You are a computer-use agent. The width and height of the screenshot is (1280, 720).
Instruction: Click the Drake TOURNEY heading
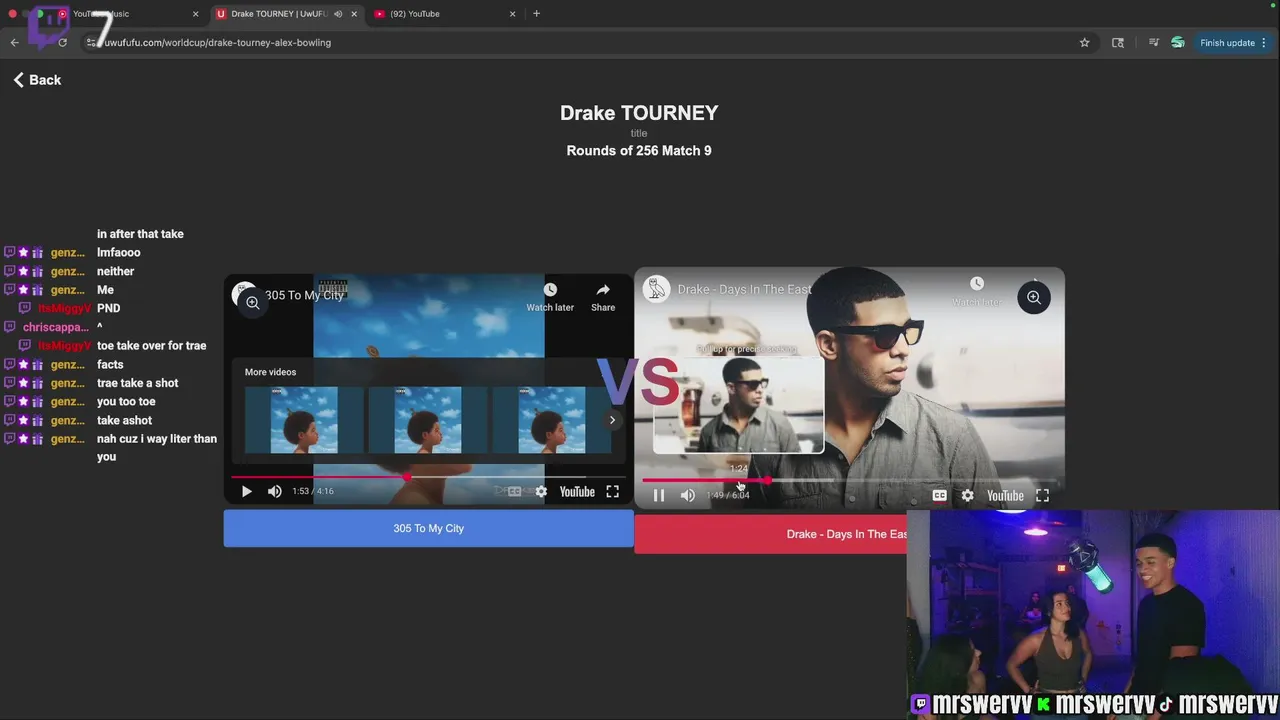click(x=639, y=113)
